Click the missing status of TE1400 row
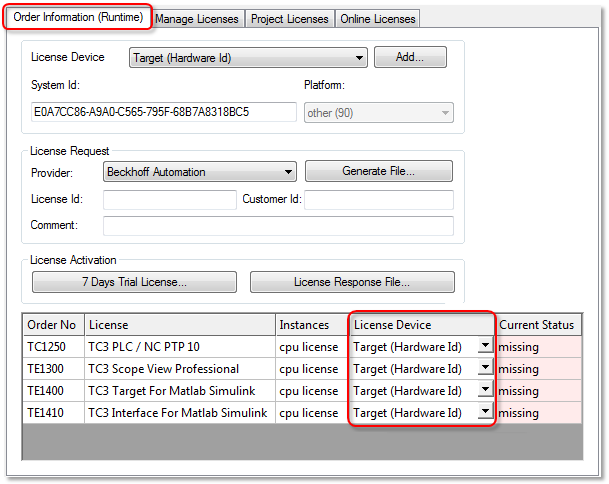 click(539, 391)
